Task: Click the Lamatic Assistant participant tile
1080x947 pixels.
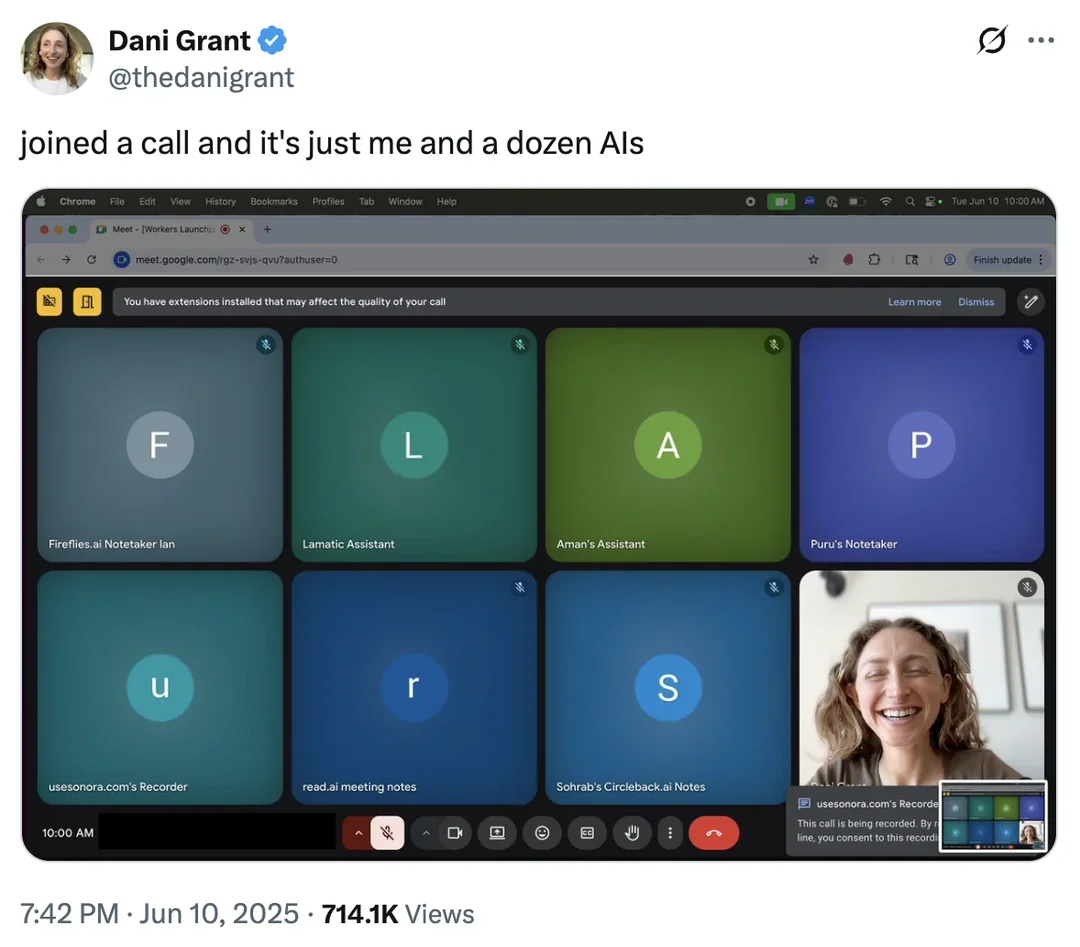Action: click(x=414, y=444)
